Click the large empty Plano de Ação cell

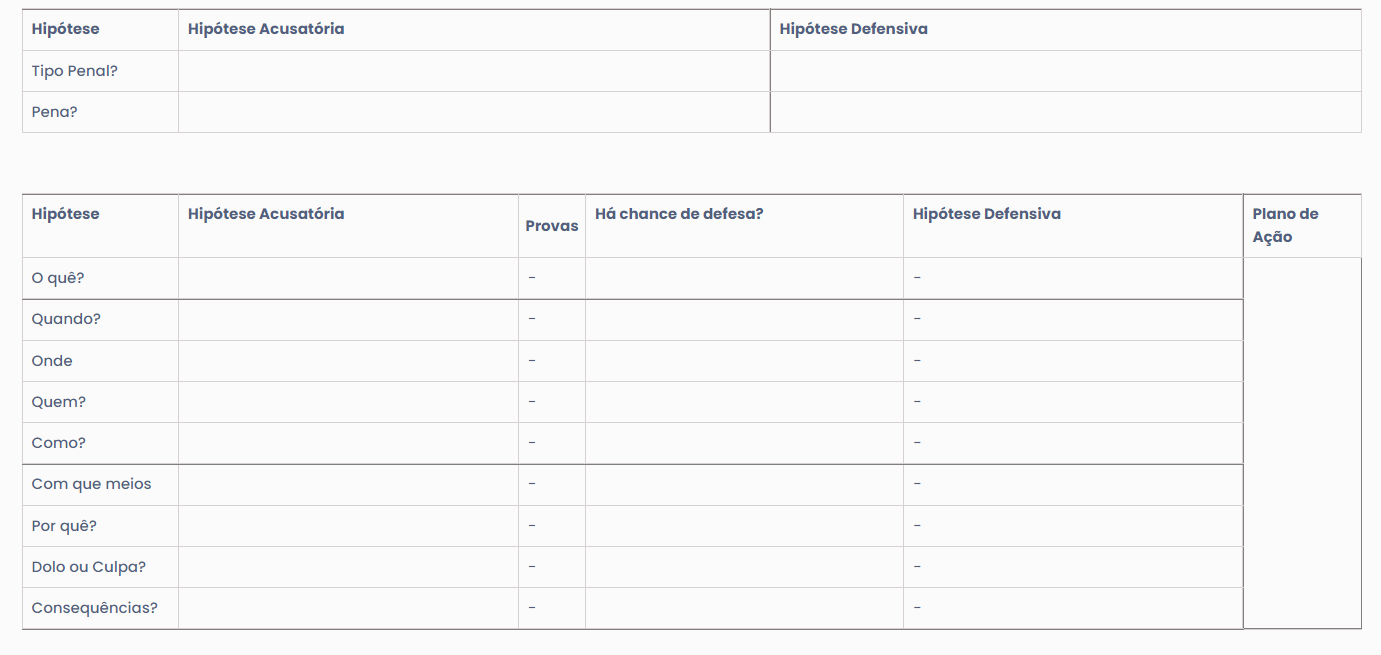[1302, 443]
